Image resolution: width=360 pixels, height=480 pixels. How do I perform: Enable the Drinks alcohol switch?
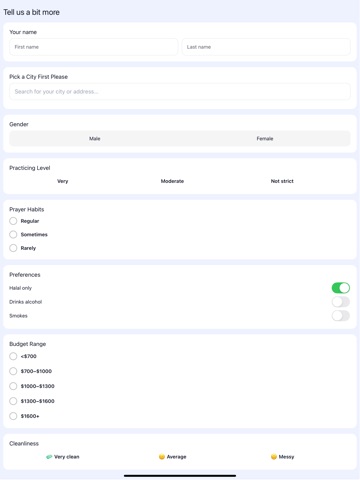tap(341, 302)
